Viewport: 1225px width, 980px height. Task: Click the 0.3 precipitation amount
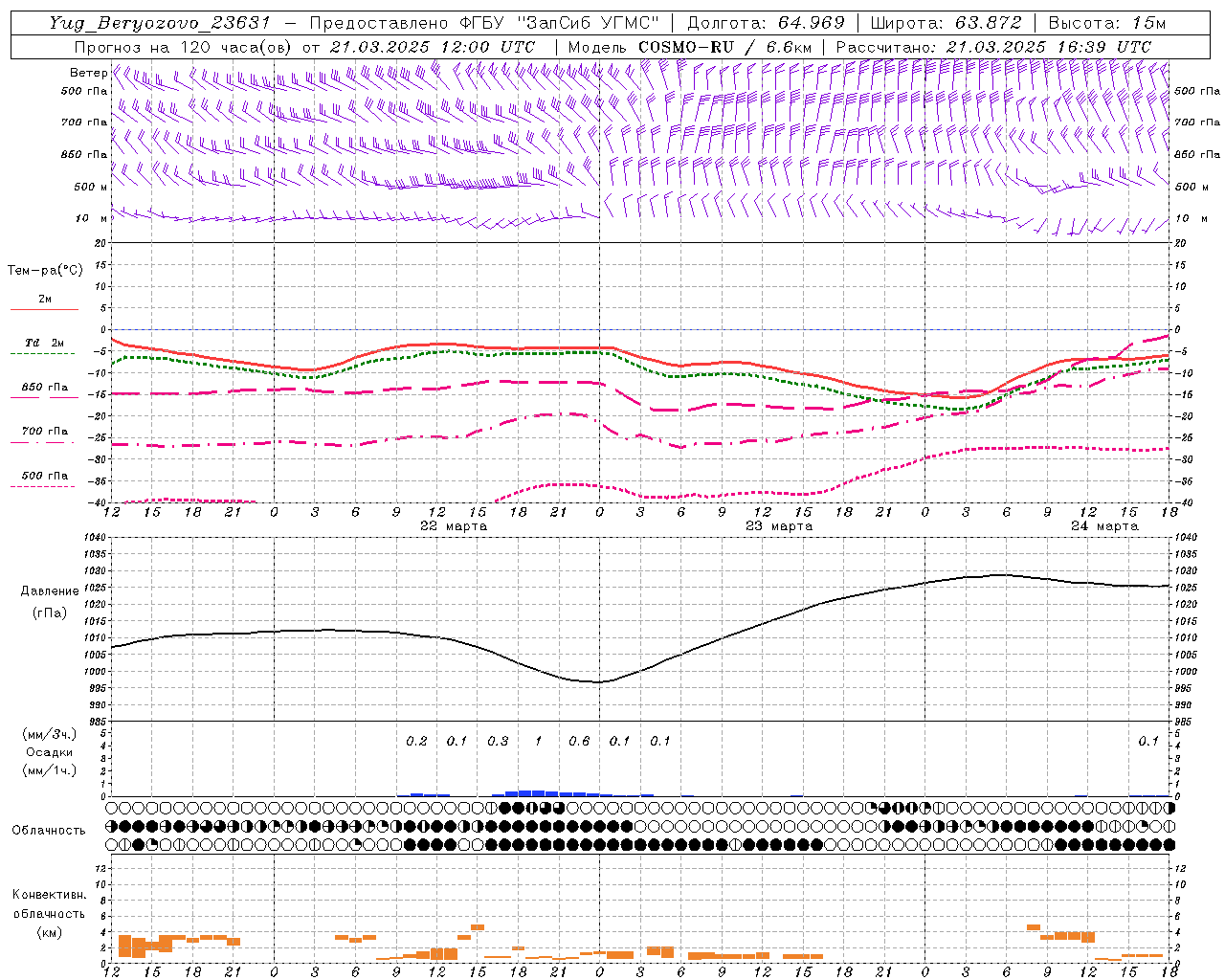pyautogui.click(x=498, y=742)
